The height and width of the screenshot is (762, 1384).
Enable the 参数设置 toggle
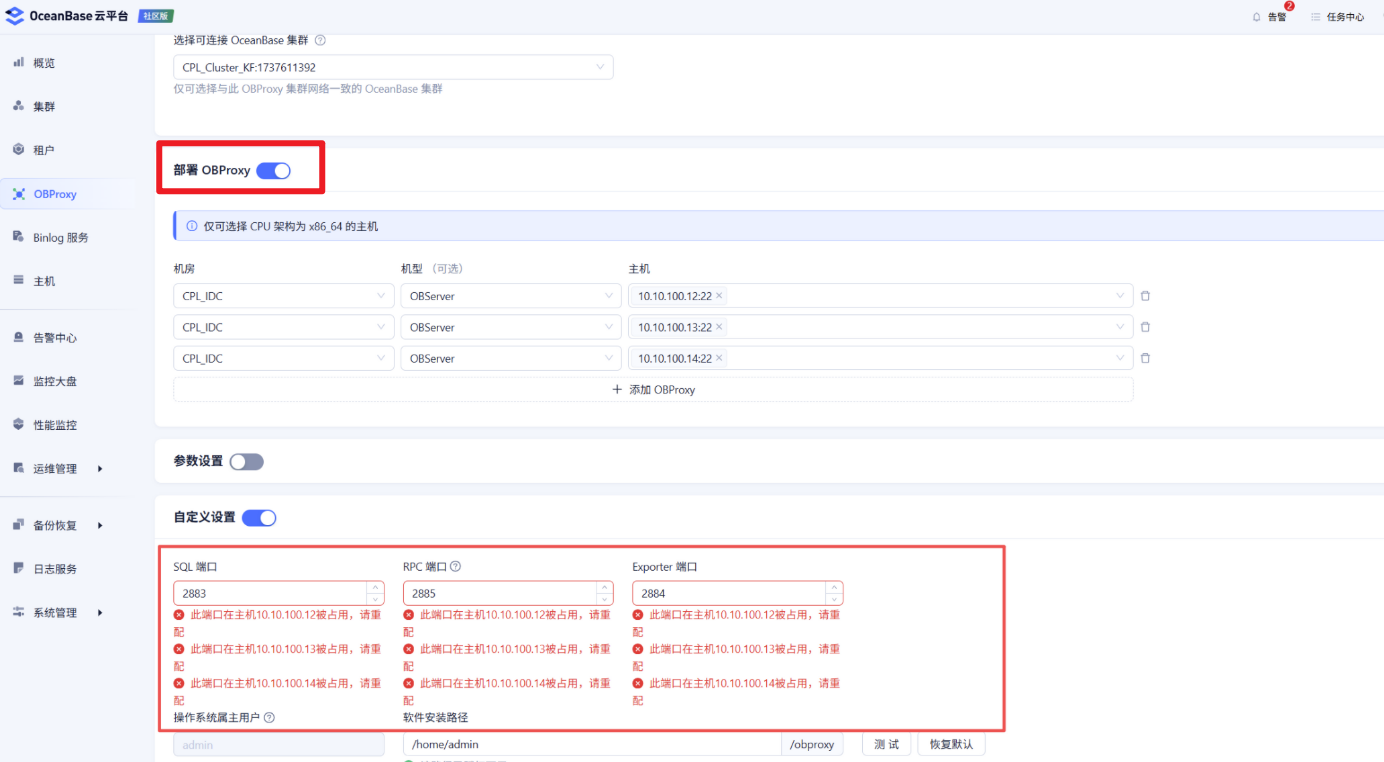[246, 462]
